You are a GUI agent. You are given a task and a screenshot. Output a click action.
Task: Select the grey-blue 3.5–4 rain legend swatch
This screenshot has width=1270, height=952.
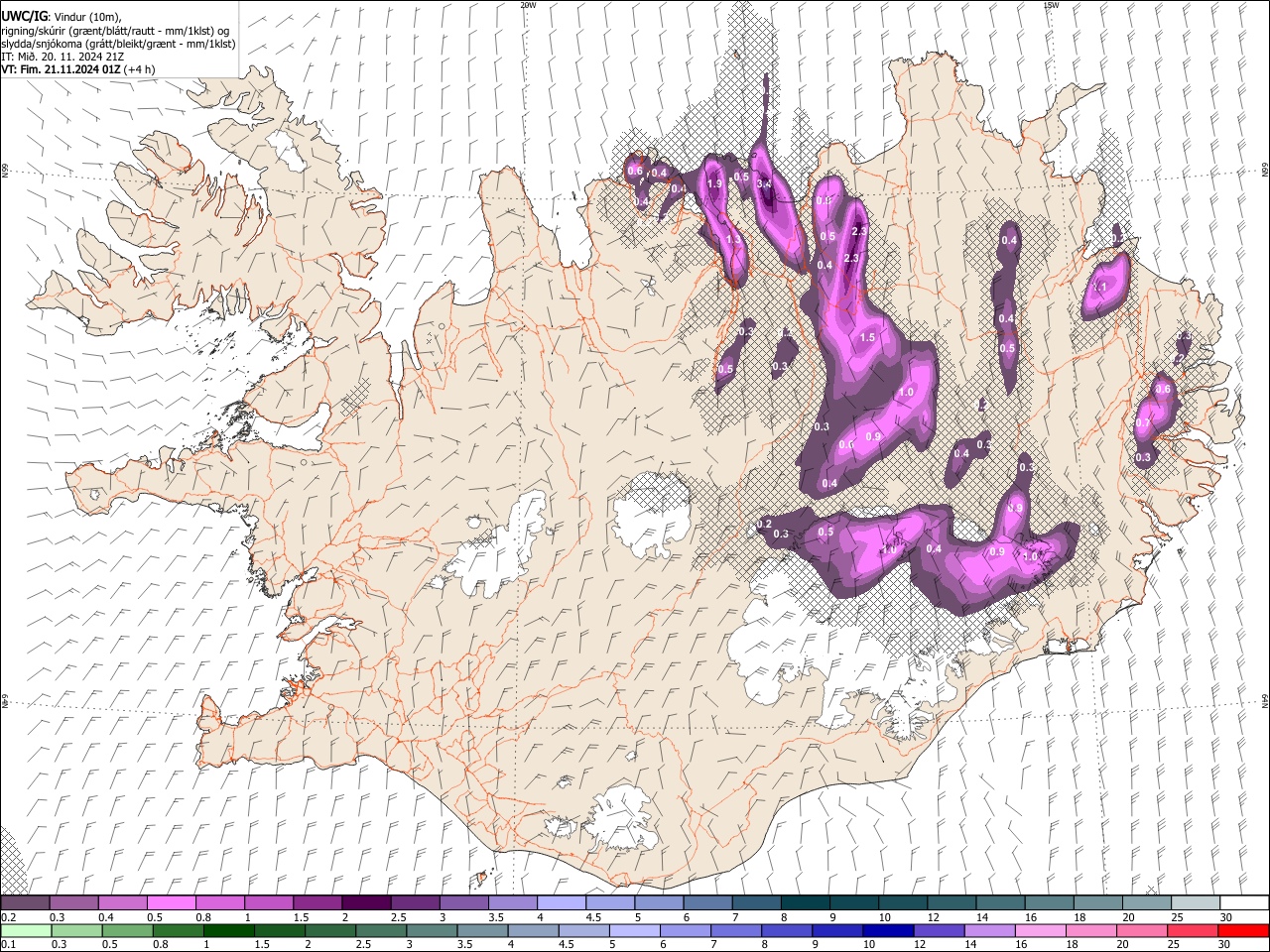tap(482, 931)
